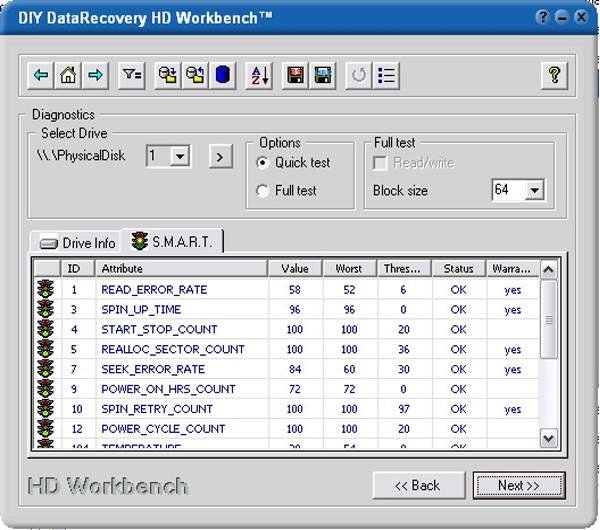Click the Status column header

[x=459, y=269]
